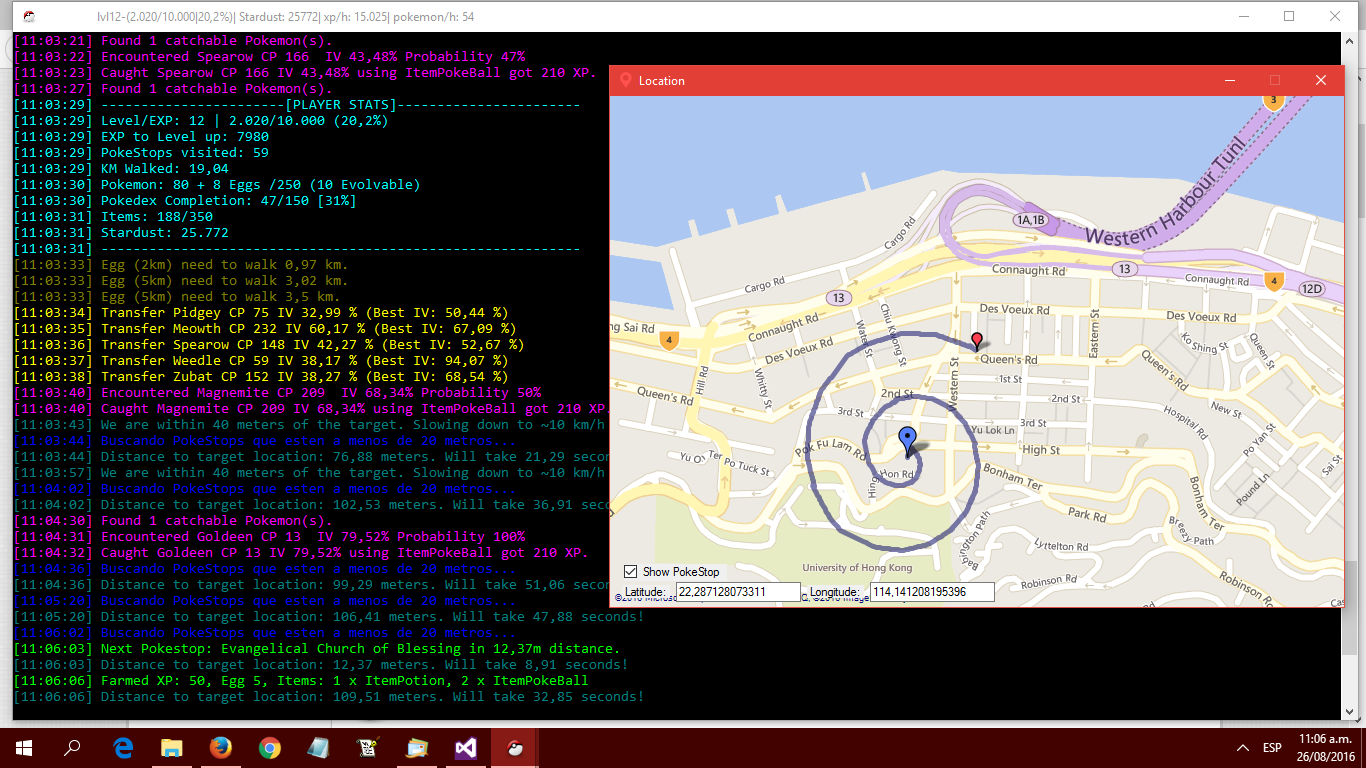This screenshot has width=1366, height=768.
Task: Click the 'Encountered Magnemite CP 209' log line
Action: click(x=278, y=393)
